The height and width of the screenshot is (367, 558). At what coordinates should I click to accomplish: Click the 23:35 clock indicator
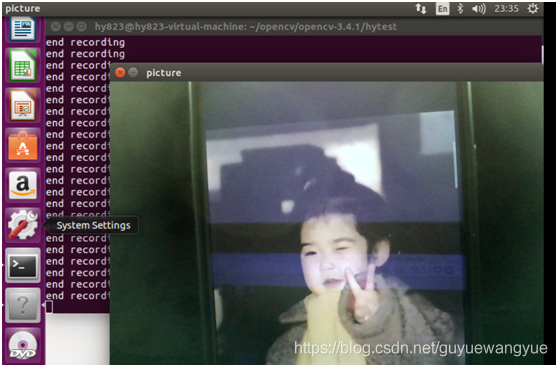click(506, 9)
